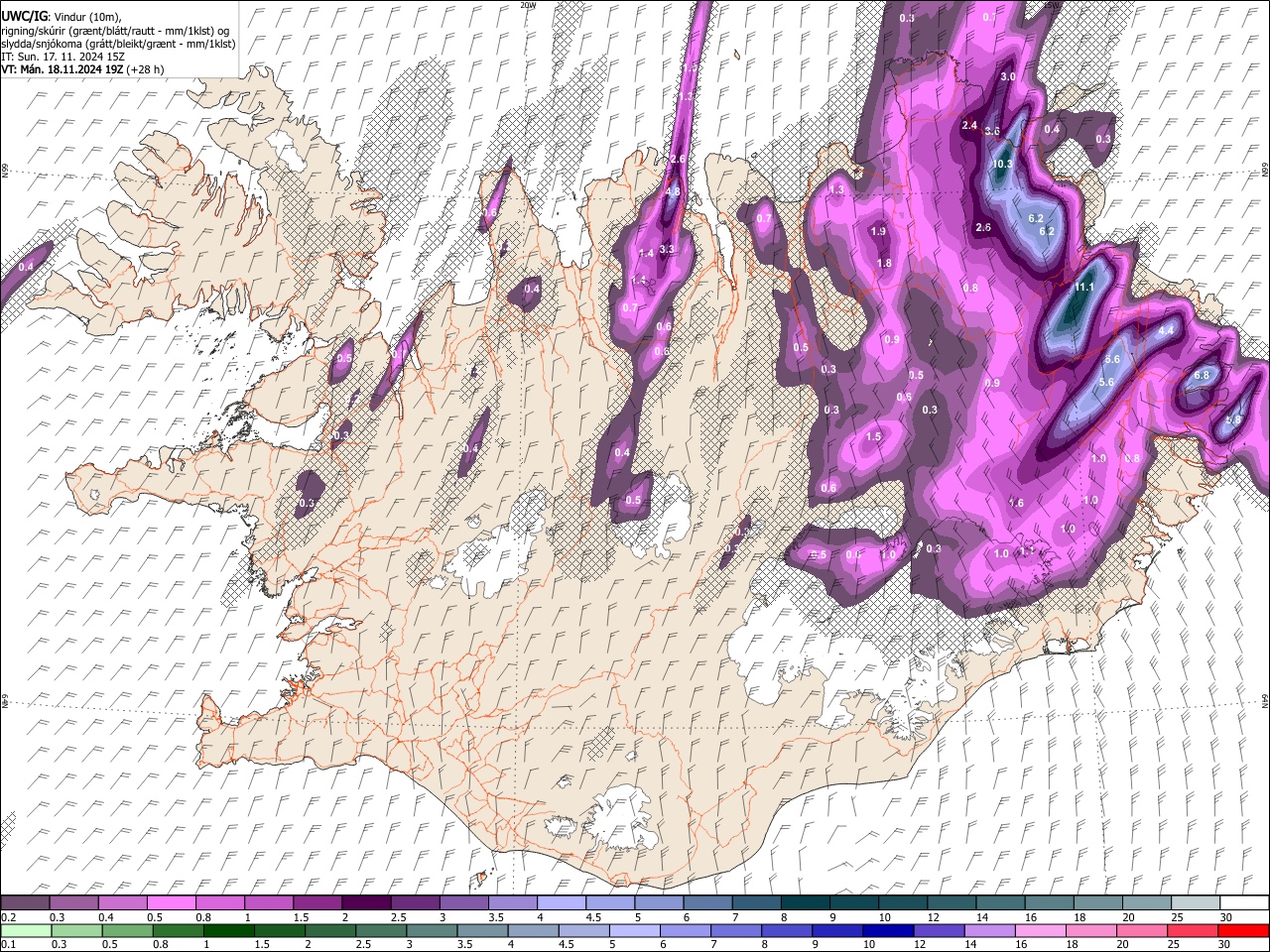Click the IT: Sun. 17. 11. 2024 15Z line
Image resolution: width=1270 pixels, height=952 pixels.
point(63,57)
